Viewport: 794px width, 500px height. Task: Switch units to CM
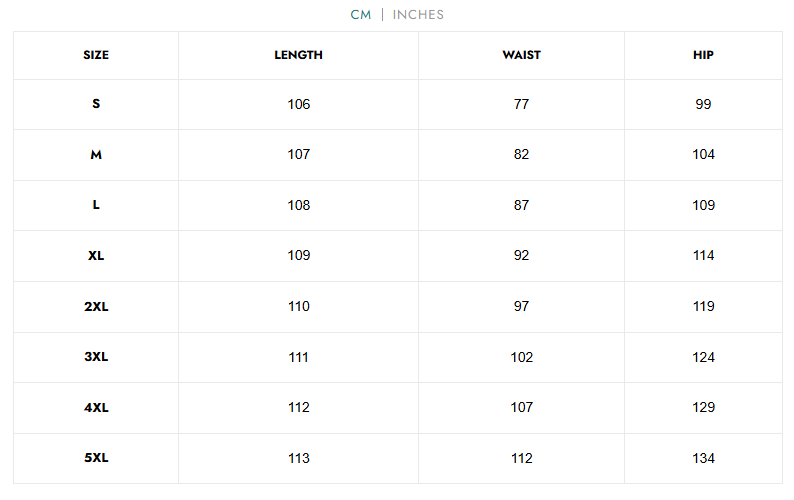(x=360, y=15)
